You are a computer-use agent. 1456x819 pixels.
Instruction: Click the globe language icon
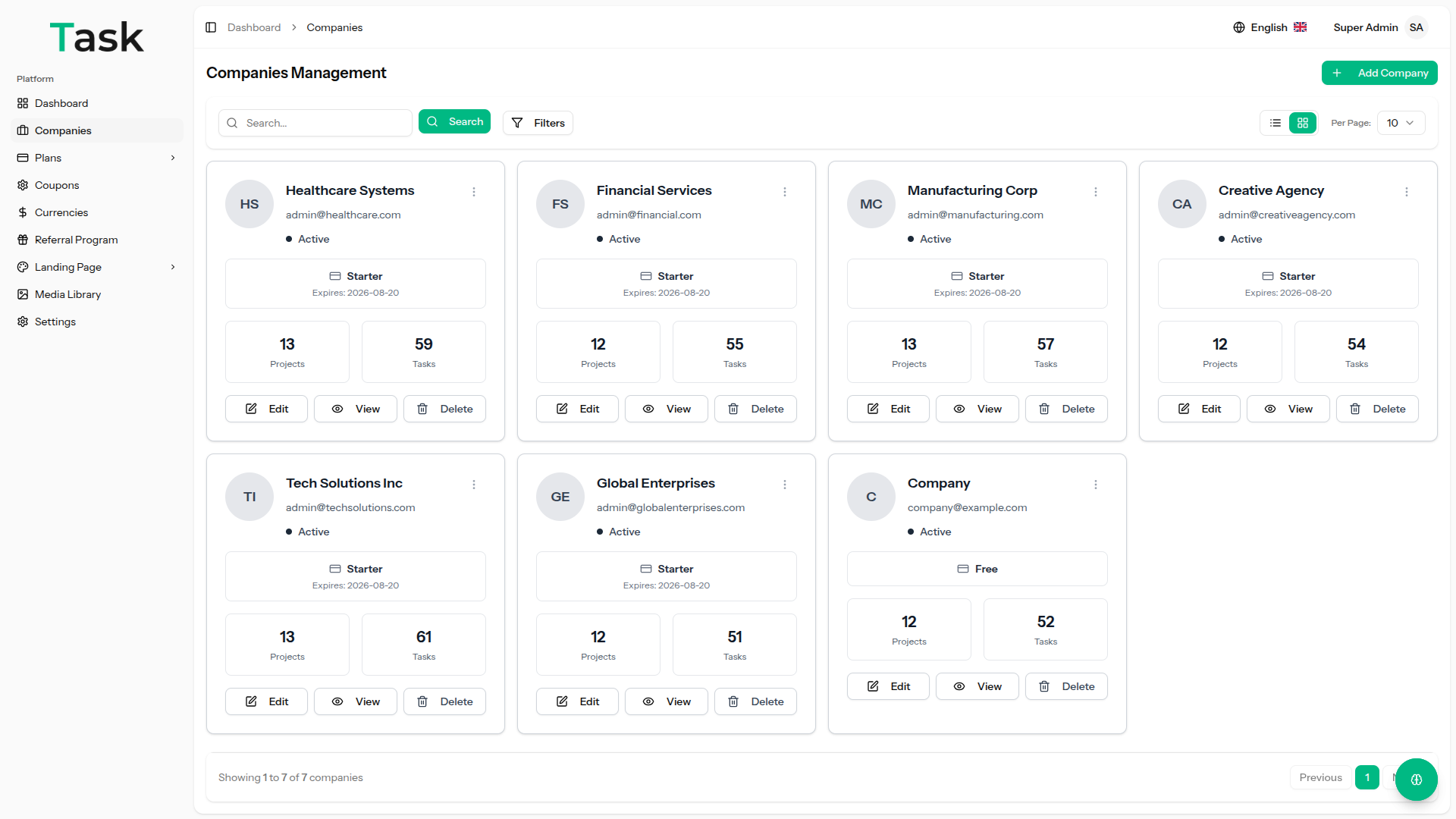tap(1239, 27)
